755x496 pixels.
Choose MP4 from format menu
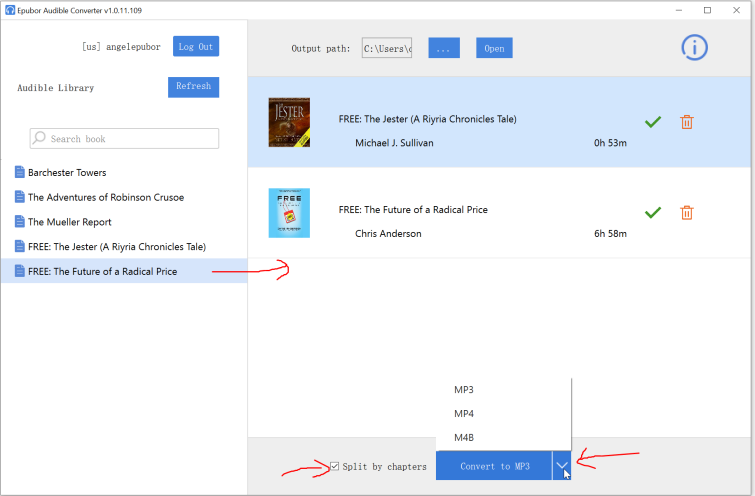464,414
